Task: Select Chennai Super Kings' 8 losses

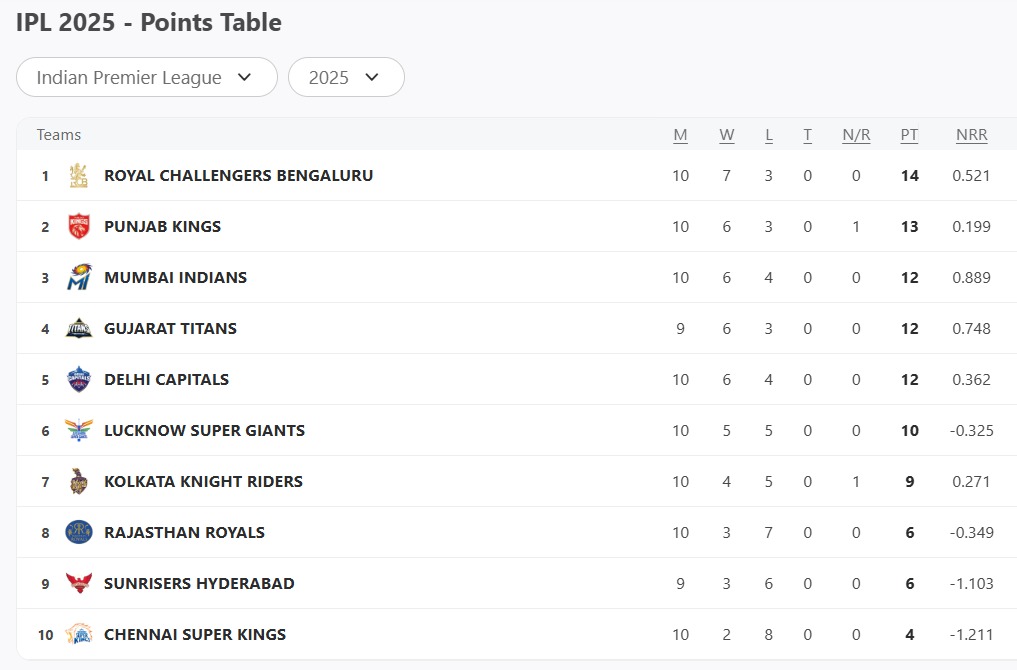Action: pos(769,634)
